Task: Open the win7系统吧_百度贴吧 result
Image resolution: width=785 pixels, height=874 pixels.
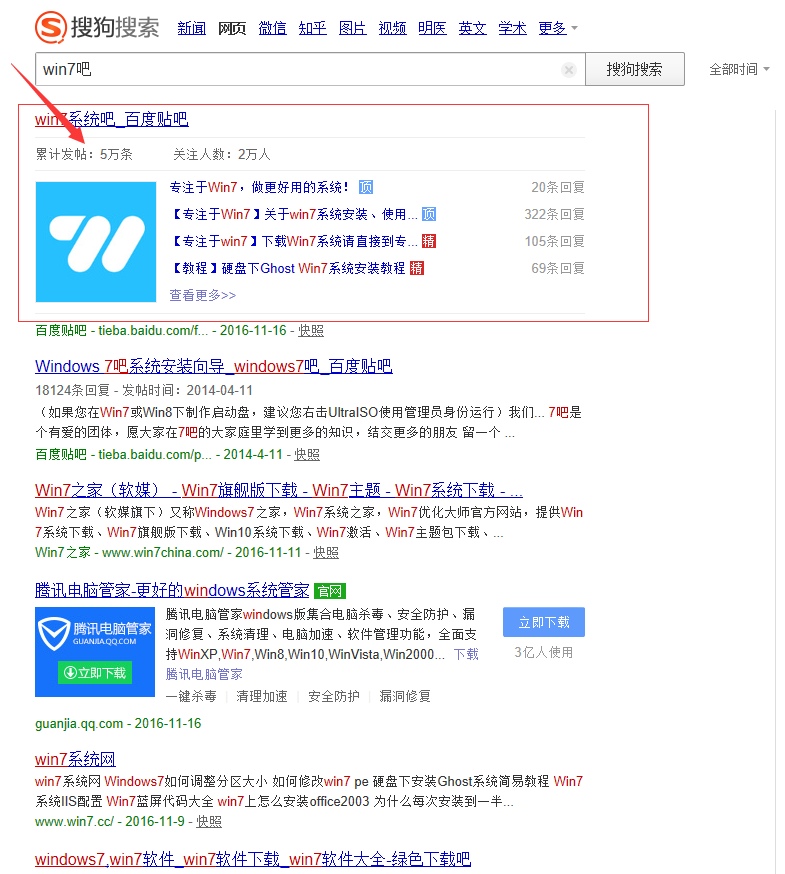Action: 112,119
